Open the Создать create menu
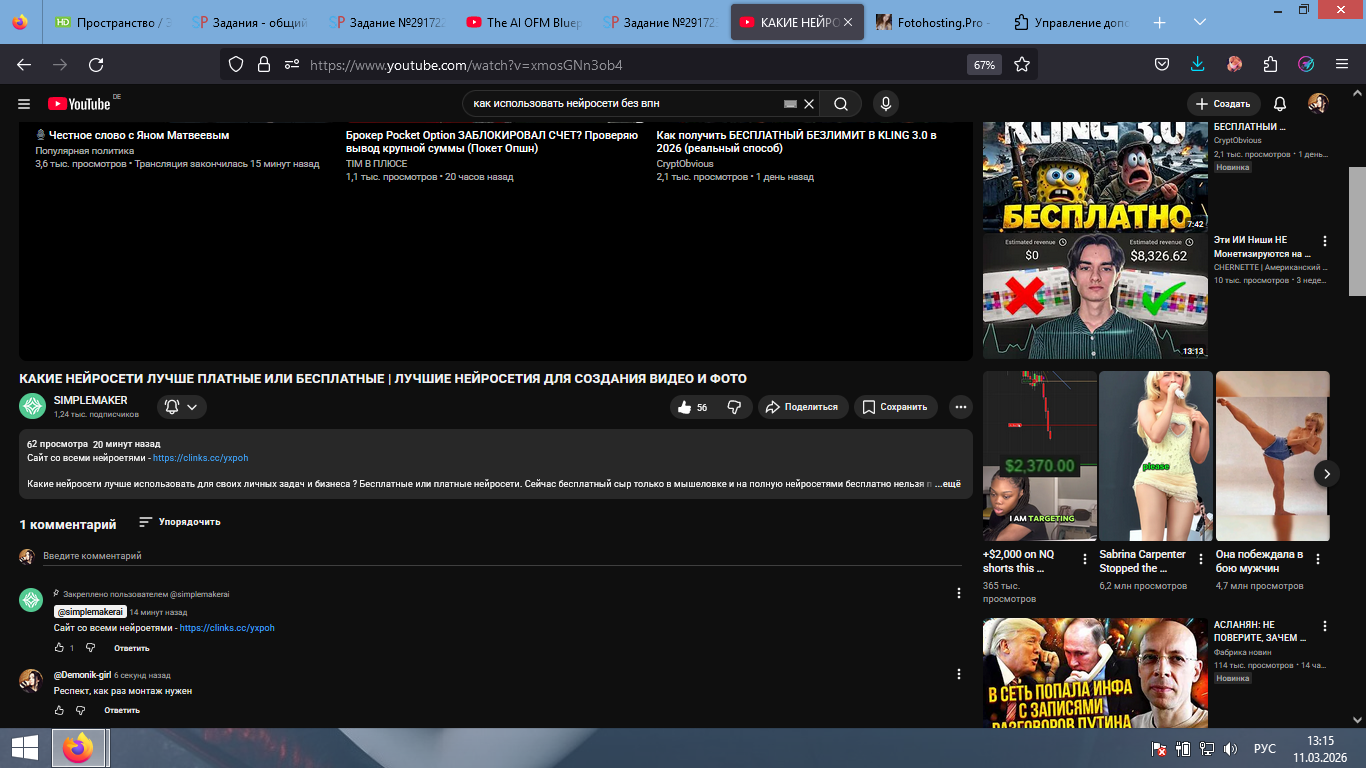 pos(1223,104)
